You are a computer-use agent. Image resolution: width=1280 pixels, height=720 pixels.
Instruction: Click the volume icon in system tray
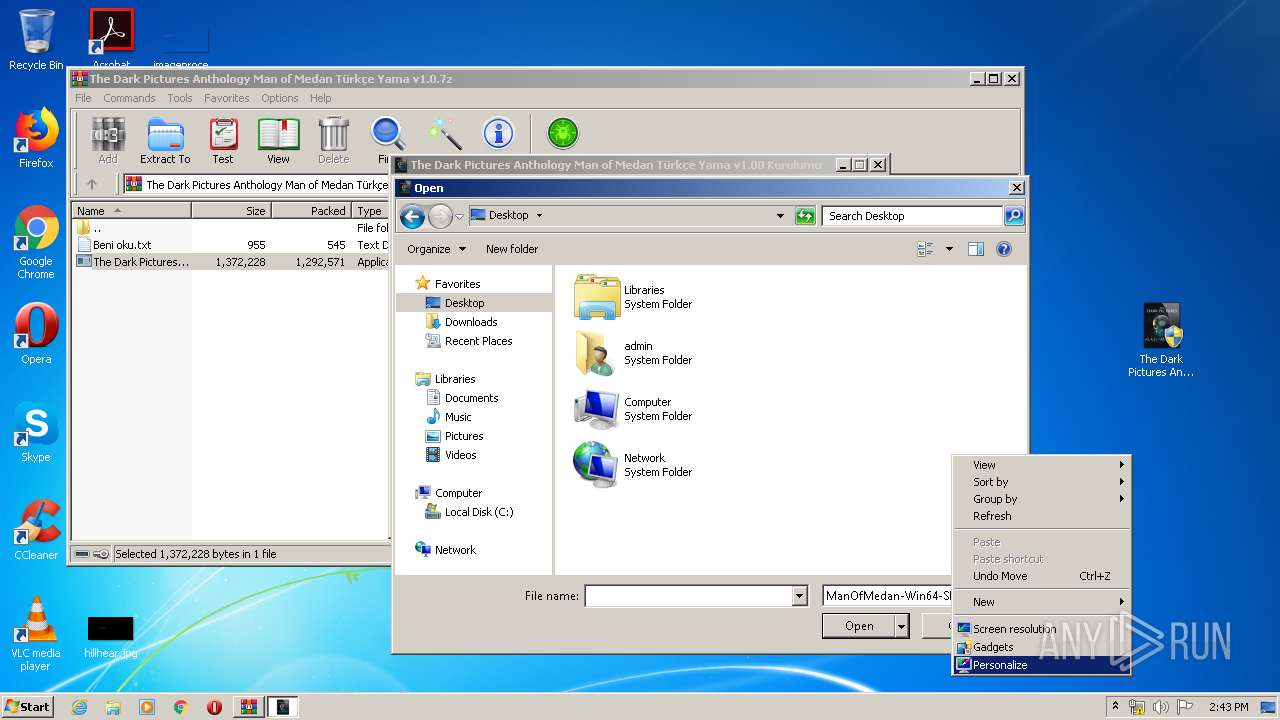[1161, 707]
